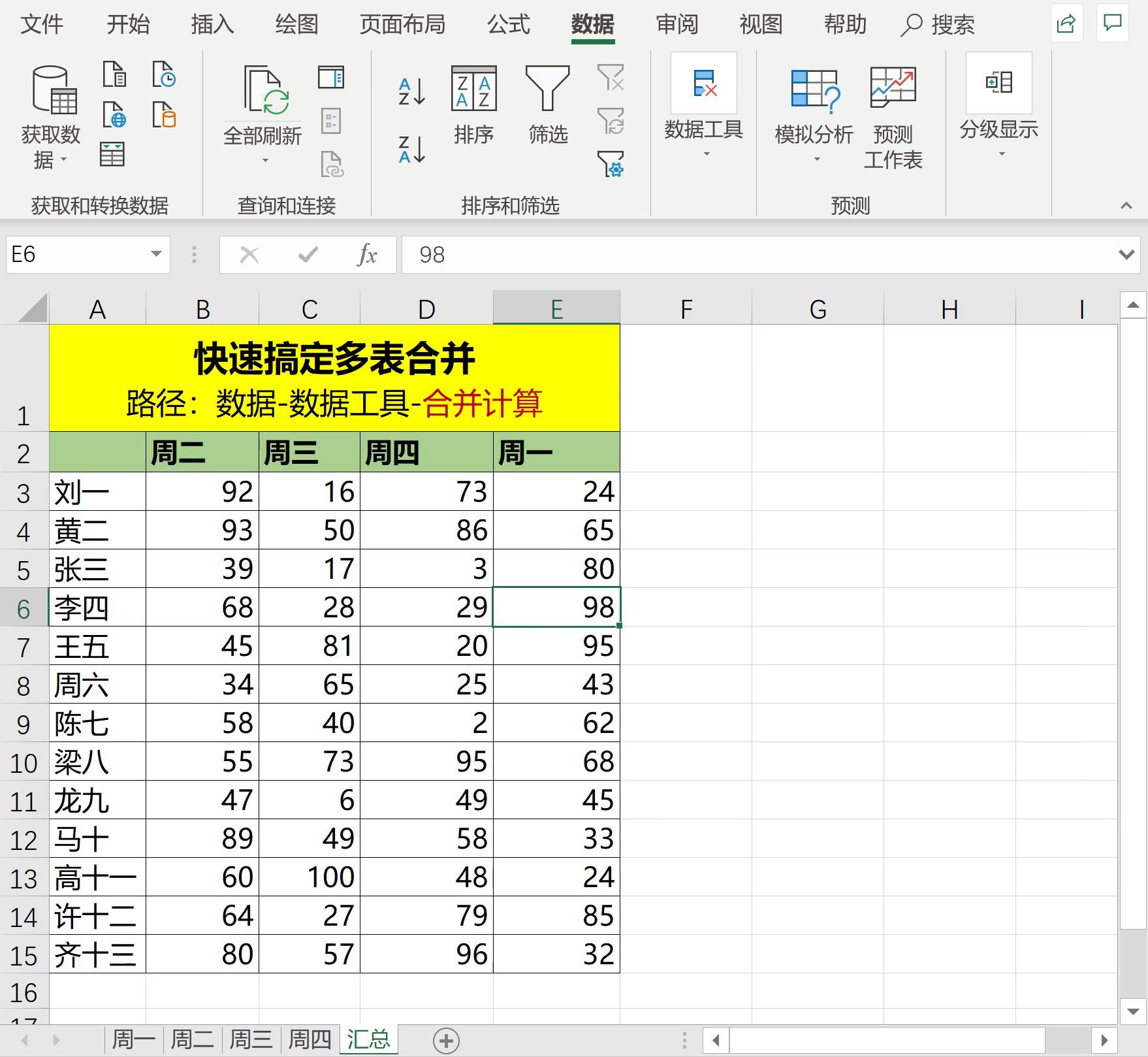Open the 周三 worksheet tab
This screenshot has height=1057, width=1148.
250,1039
